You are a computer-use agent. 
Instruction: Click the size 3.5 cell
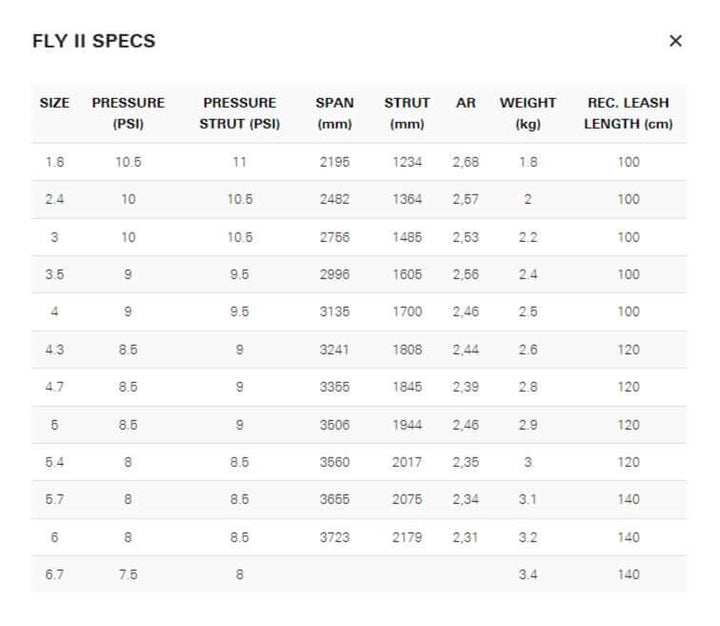click(54, 274)
